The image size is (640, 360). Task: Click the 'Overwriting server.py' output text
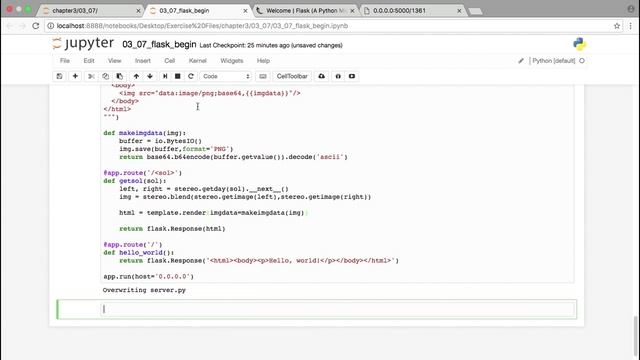[144, 290]
